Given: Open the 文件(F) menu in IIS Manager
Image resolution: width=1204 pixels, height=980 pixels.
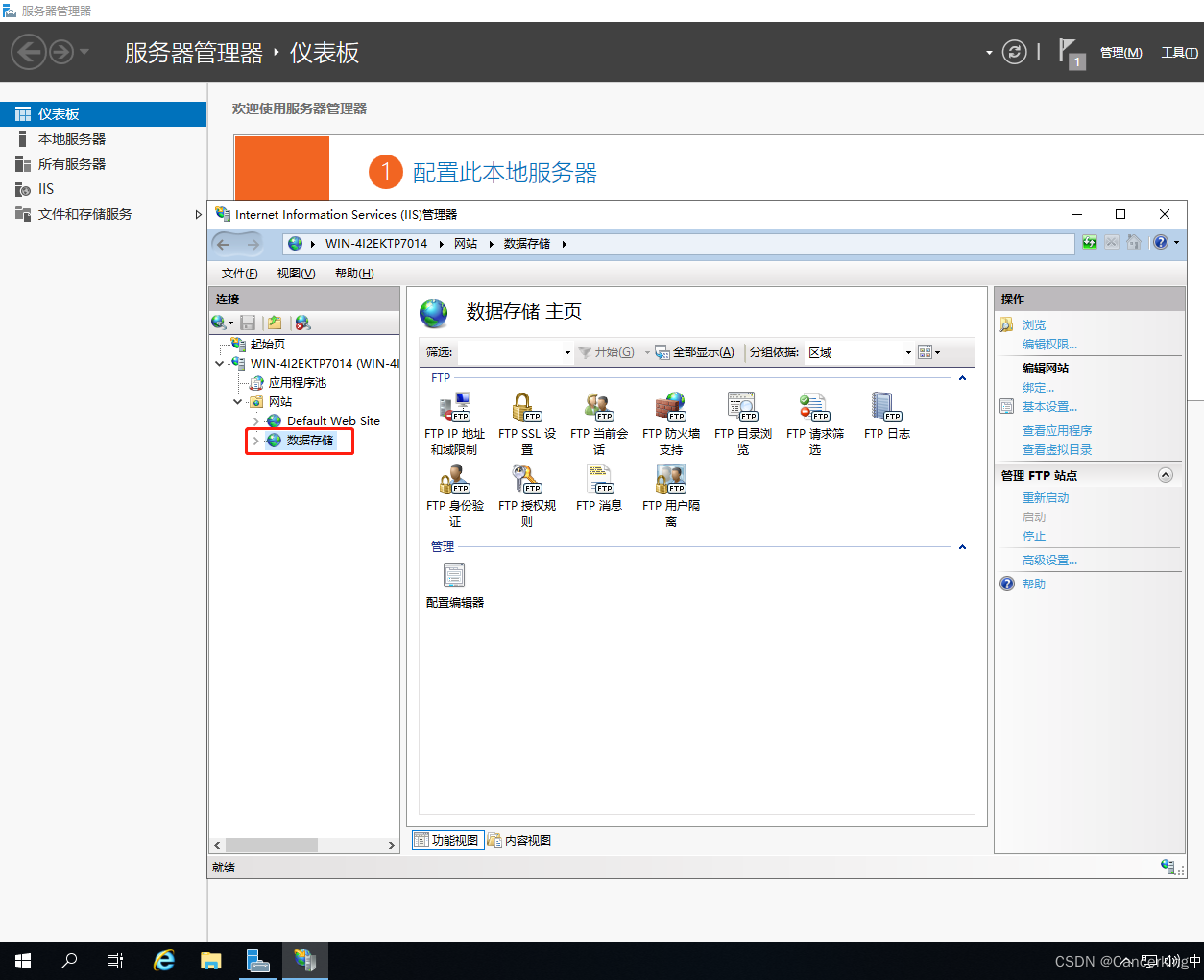Looking at the screenshot, I should point(240,274).
